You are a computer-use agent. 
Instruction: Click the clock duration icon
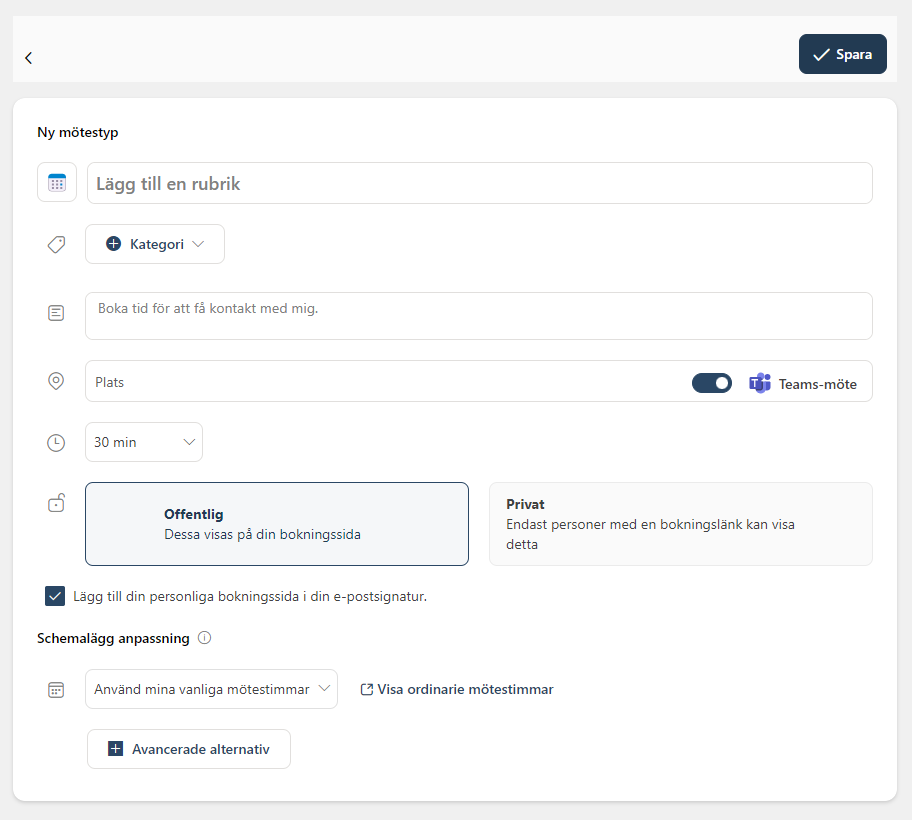pos(56,443)
